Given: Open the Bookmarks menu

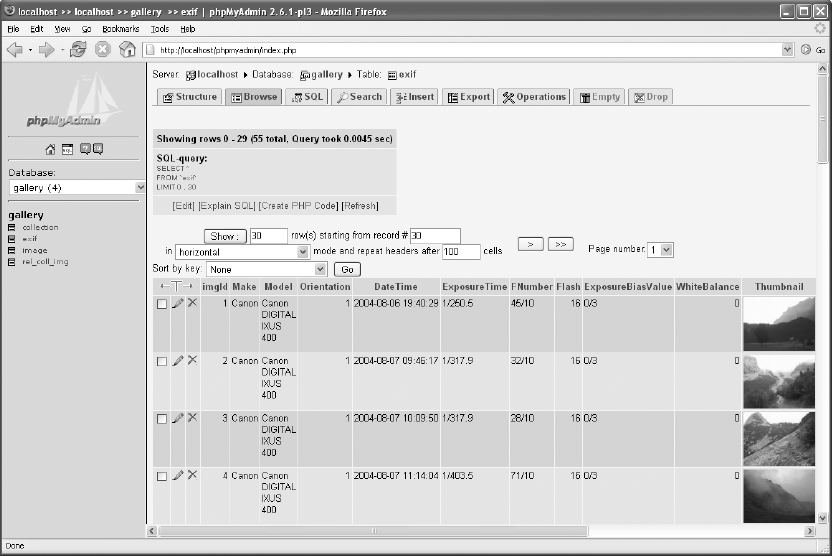Looking at the screenshot, I should click(x=120, y=29).
